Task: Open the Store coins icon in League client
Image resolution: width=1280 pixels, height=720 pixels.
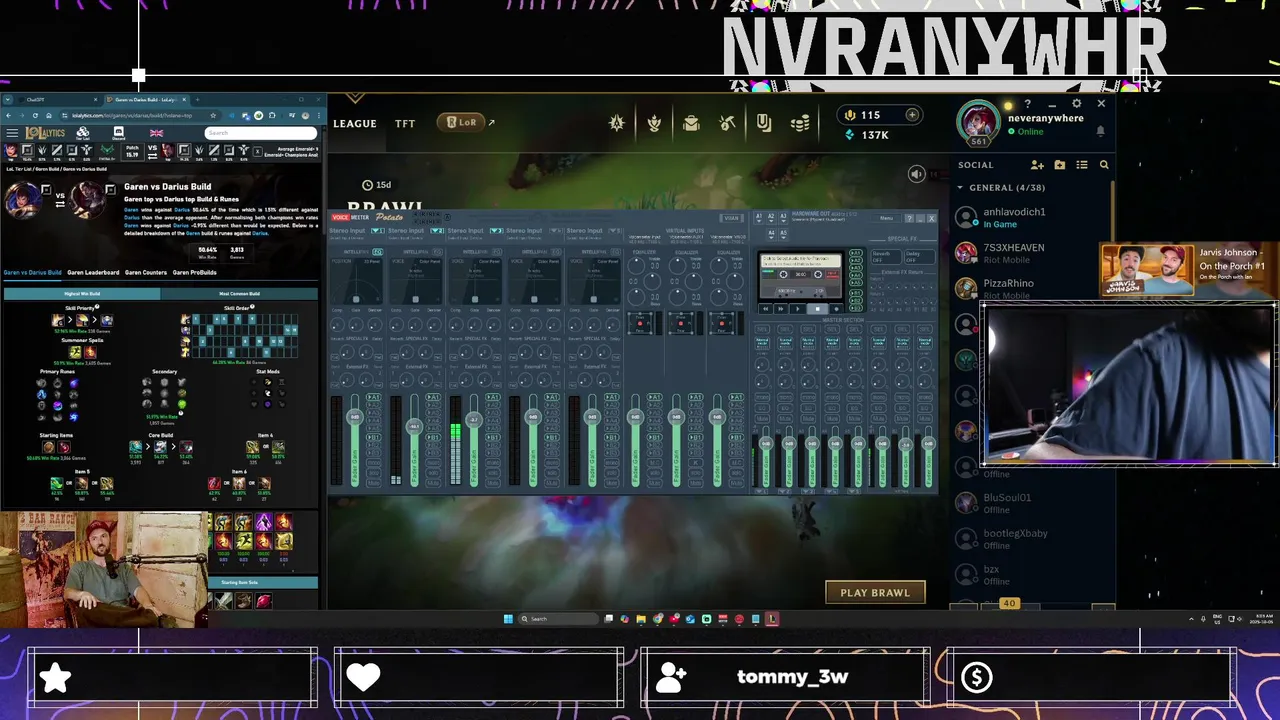Action: [x=800, y=123]
